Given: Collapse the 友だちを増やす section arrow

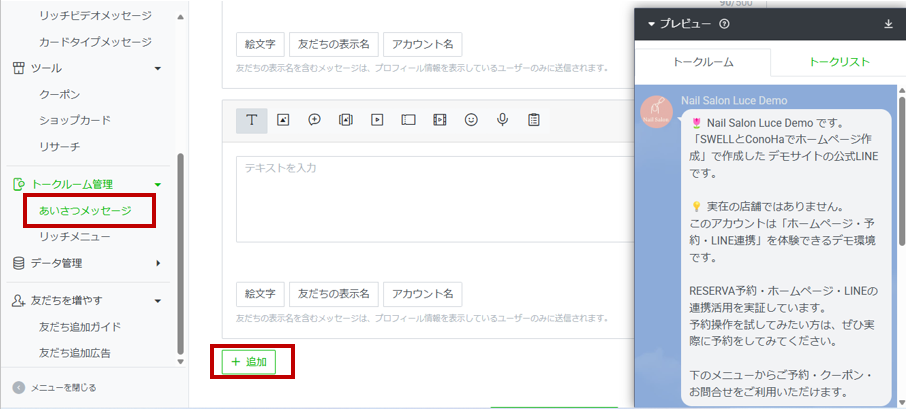Looking at the screenshot, I should [x=158, y=301].
